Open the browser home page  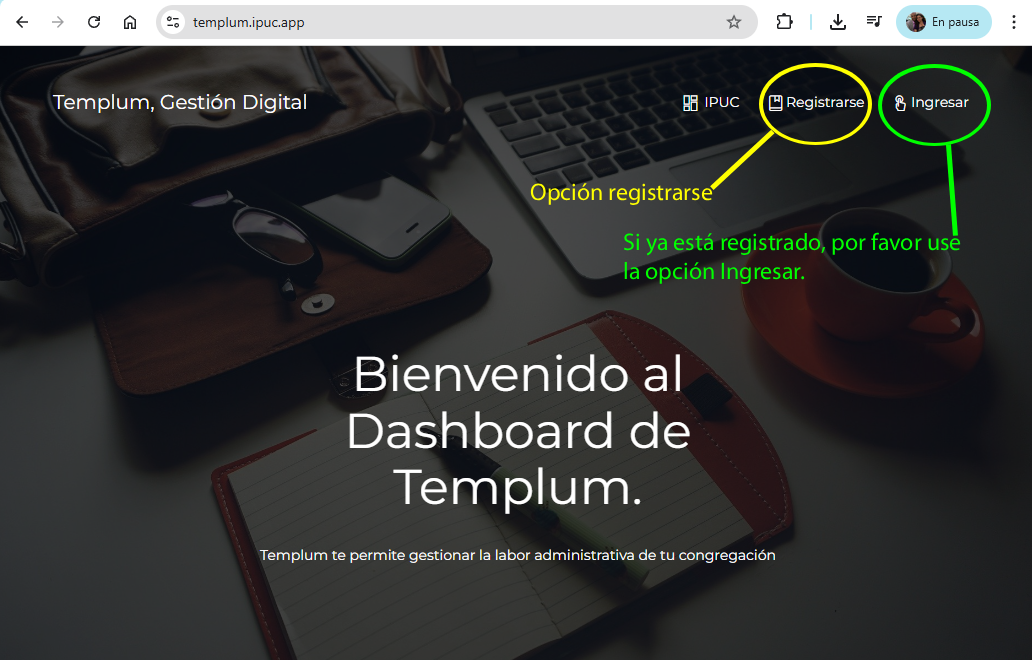[x=130, y=22]
